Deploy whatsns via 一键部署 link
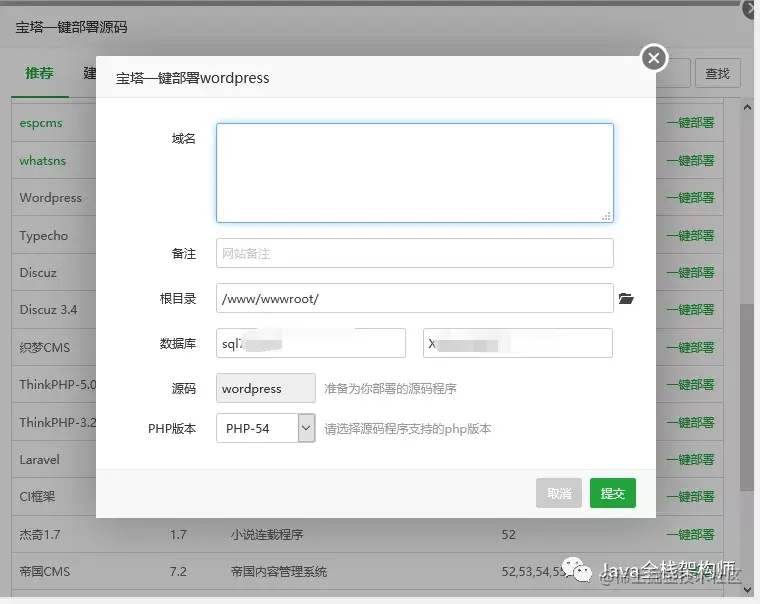Image resolution: width=760 pixels, height=604 pixels. coord(691,160)
